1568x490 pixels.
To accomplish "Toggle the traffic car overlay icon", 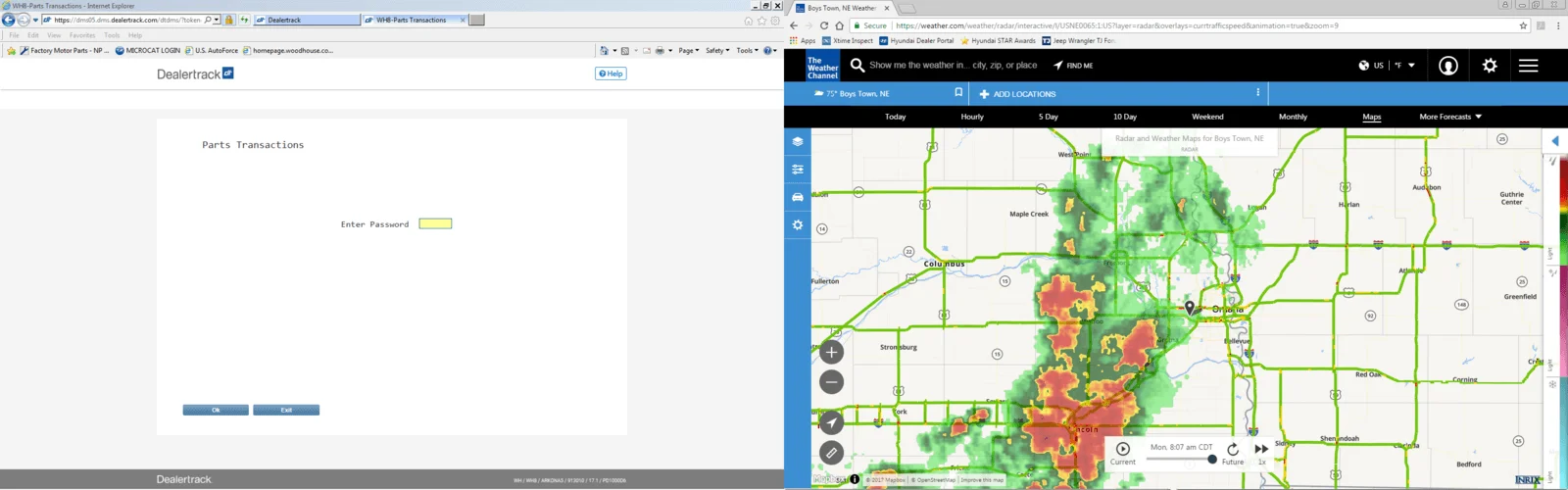I will coord(798,197).
